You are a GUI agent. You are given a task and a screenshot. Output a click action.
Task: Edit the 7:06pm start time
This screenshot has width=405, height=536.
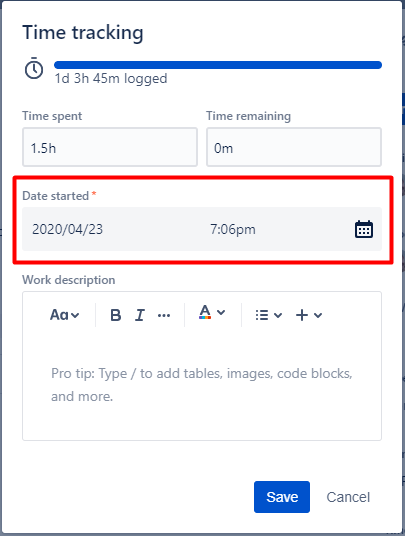tap(233, 229)
